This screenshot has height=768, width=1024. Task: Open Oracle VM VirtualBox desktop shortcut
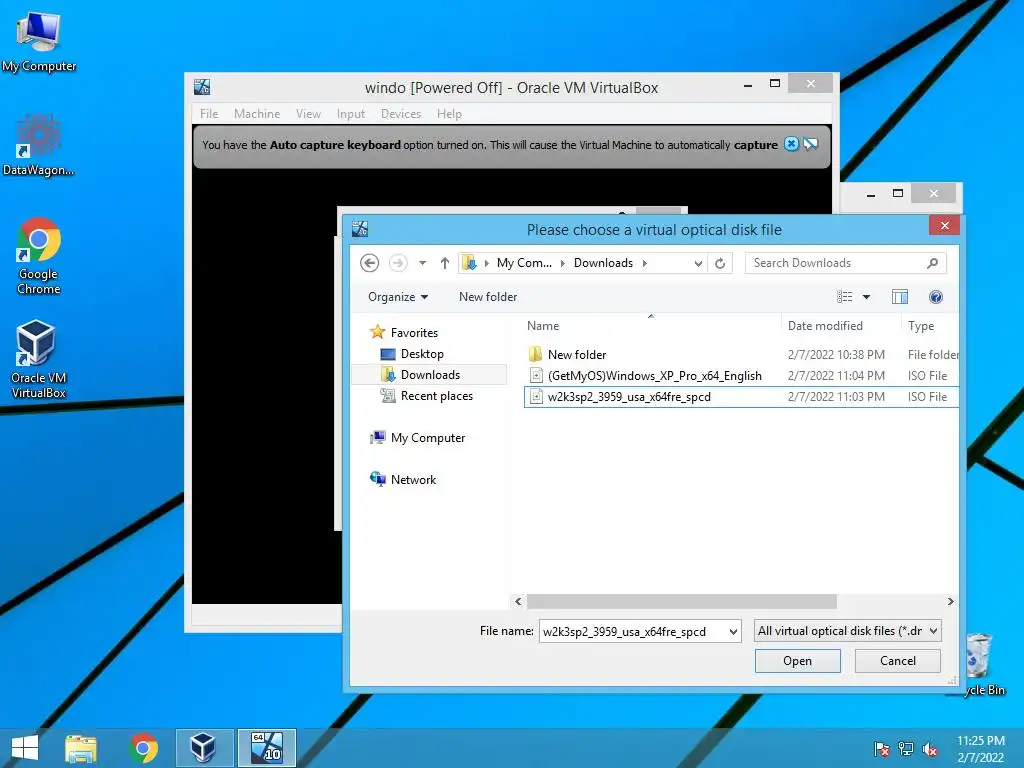pyautogui.click(x=39, y=359)
